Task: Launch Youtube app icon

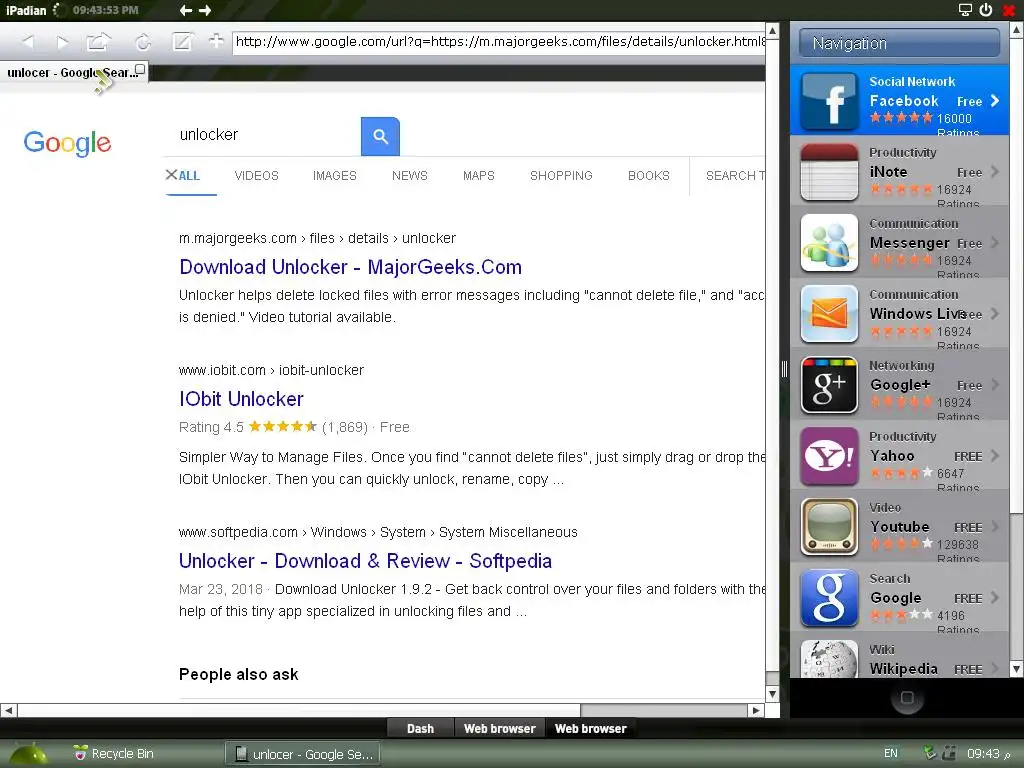Action: pos(829,527)
